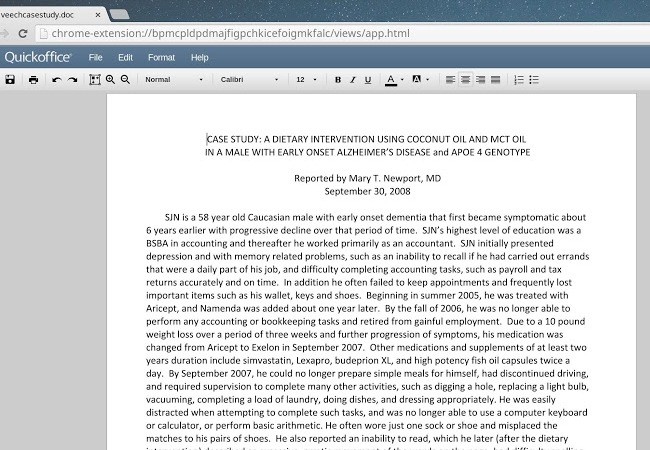650x450 pixels.
Task: Undo the last edit
Action: [x=57, y=80]
